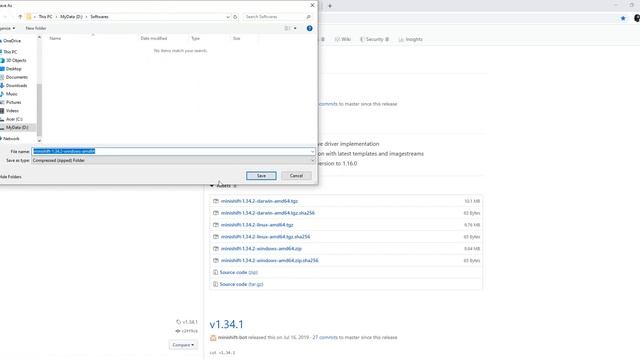
Task: Click the Cancel button
Action: tap(296, 176)
